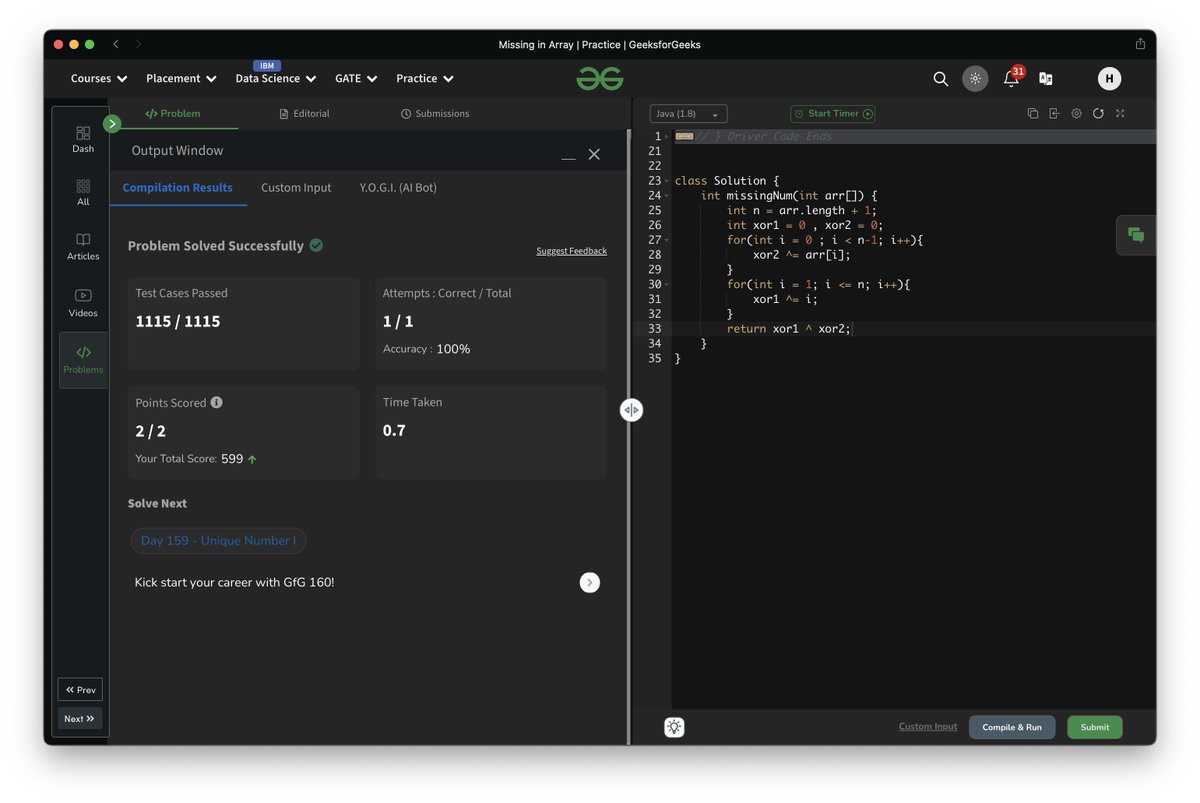The width and height of the screenshot is (1200, 803).
Task: Expand the GATE dropdown
Action: click(x=356, y=78)
